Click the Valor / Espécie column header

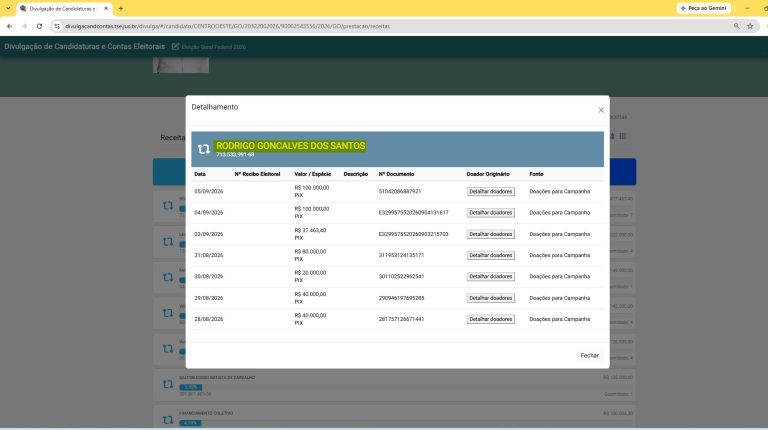coord(312,174)
